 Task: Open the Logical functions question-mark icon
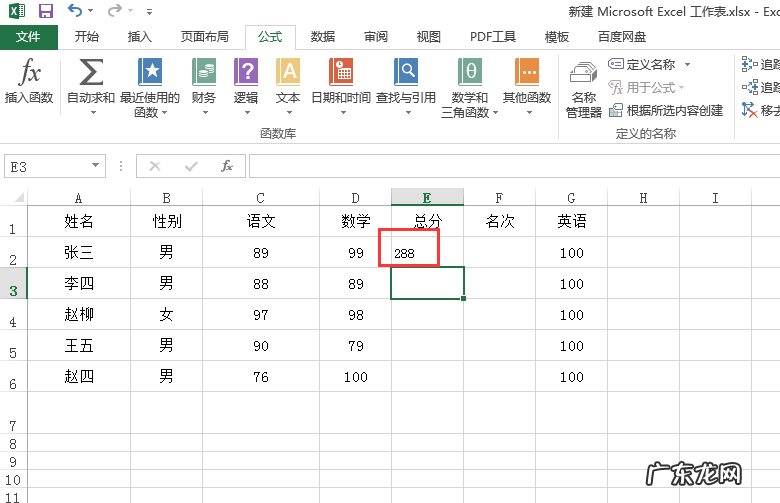(246, 72)
